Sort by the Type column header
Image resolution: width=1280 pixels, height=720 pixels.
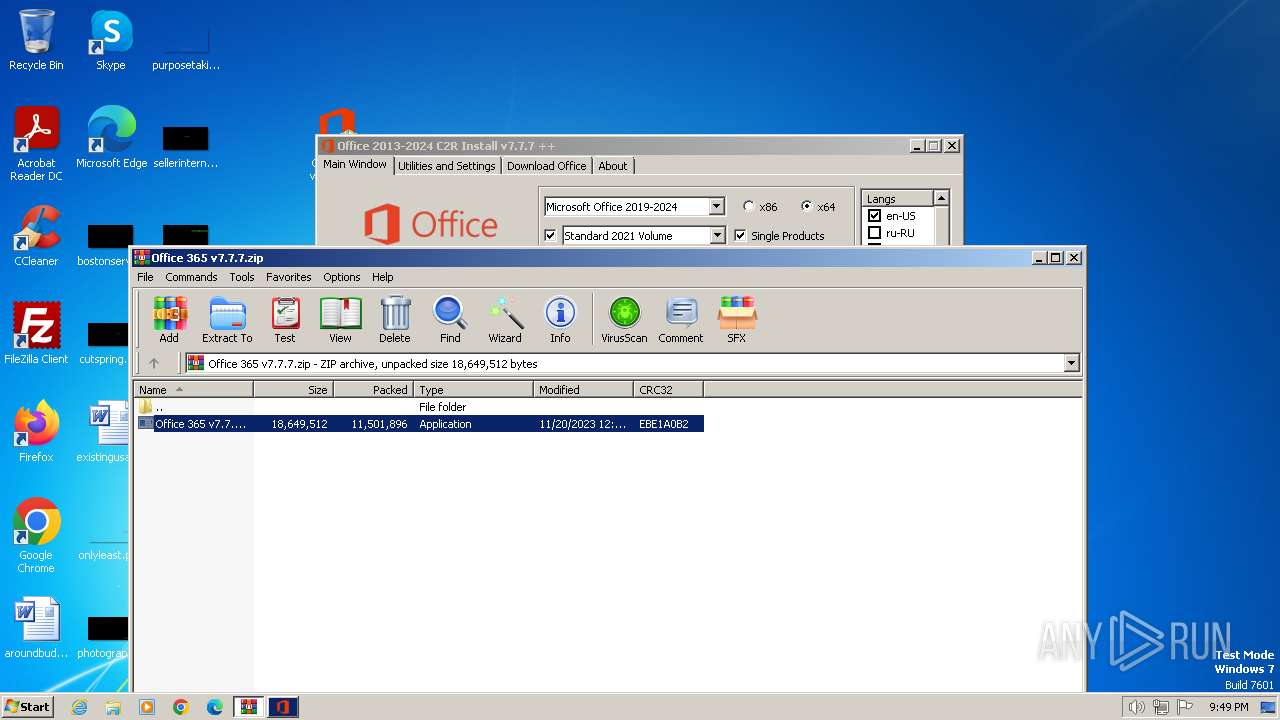[x=474, y=390]
